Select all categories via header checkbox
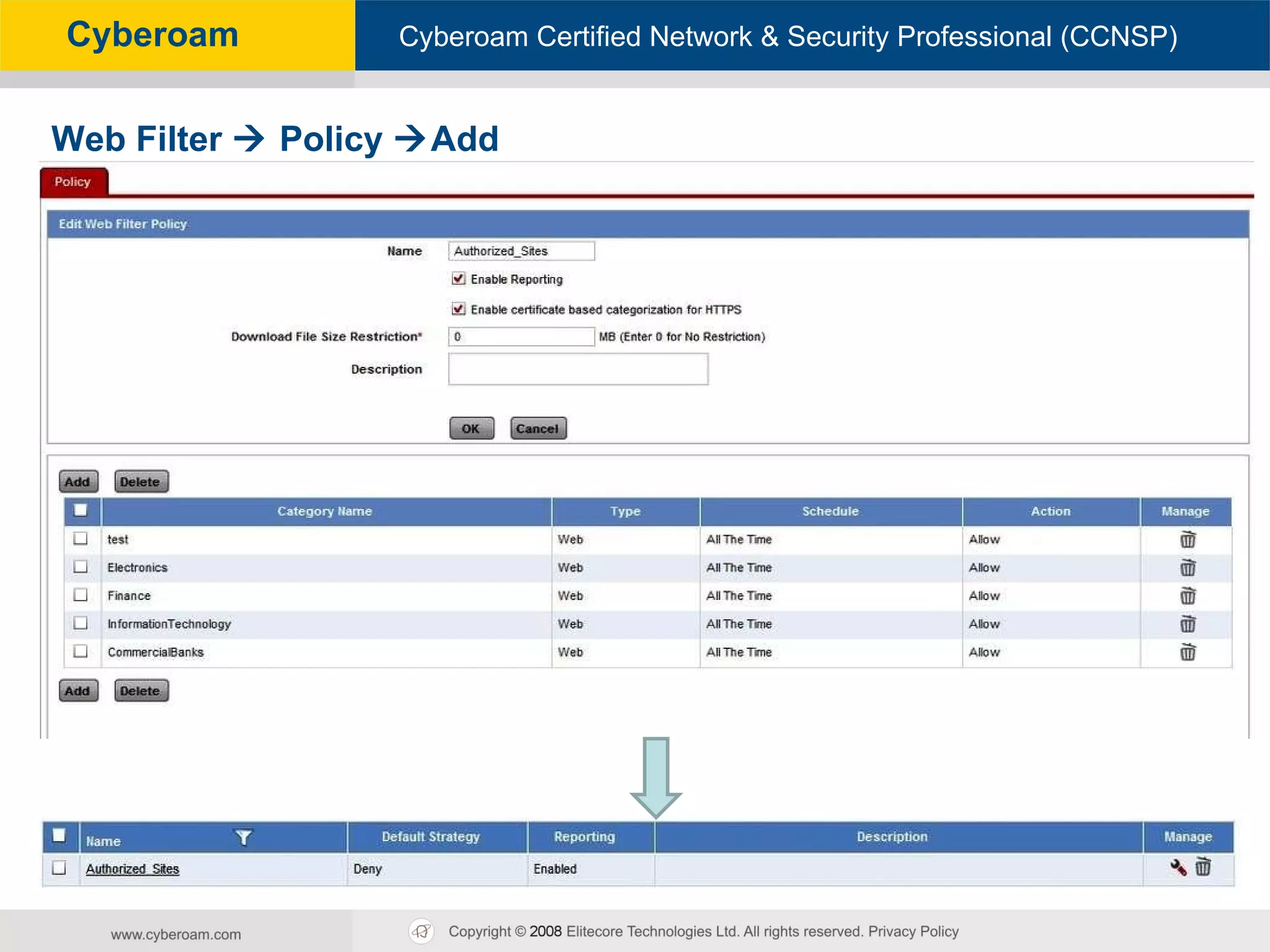The image size is (1270, 952). 81,510
